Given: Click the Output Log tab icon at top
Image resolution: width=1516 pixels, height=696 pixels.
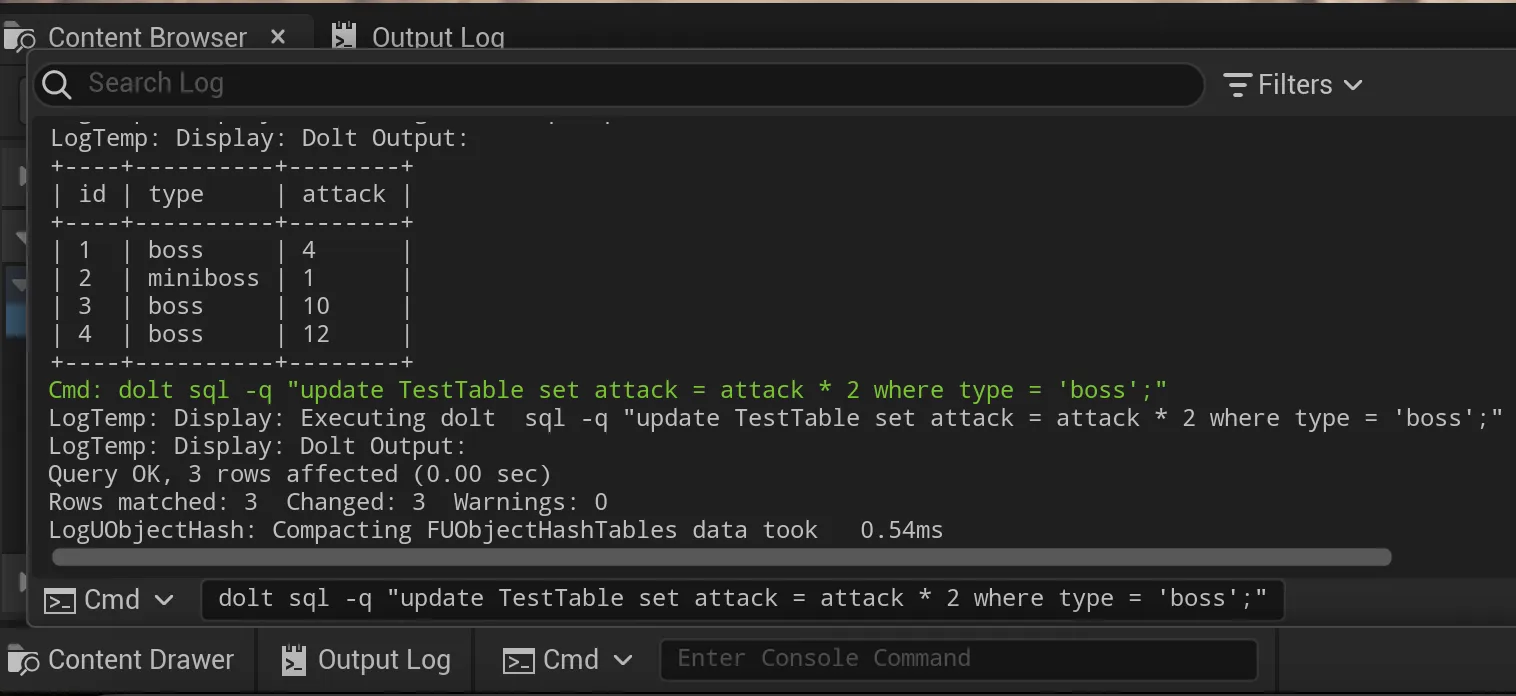Looking at the screenshot, I should 345,38.
